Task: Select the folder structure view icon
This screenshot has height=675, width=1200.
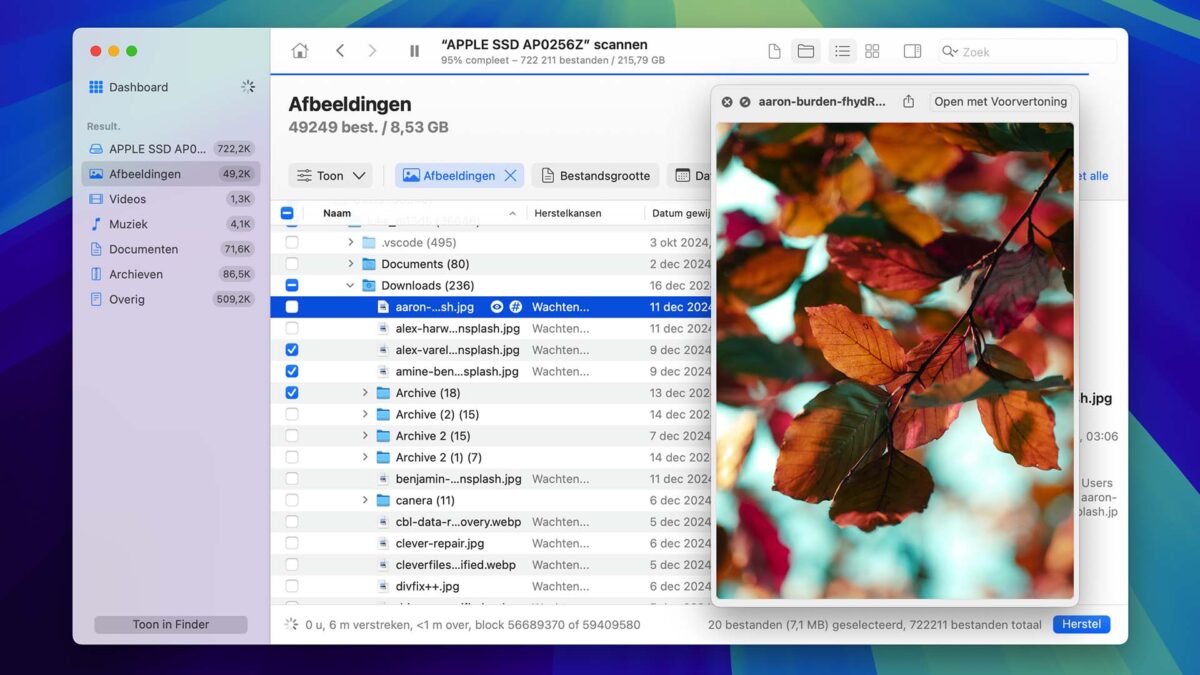Action: (806, 50)
